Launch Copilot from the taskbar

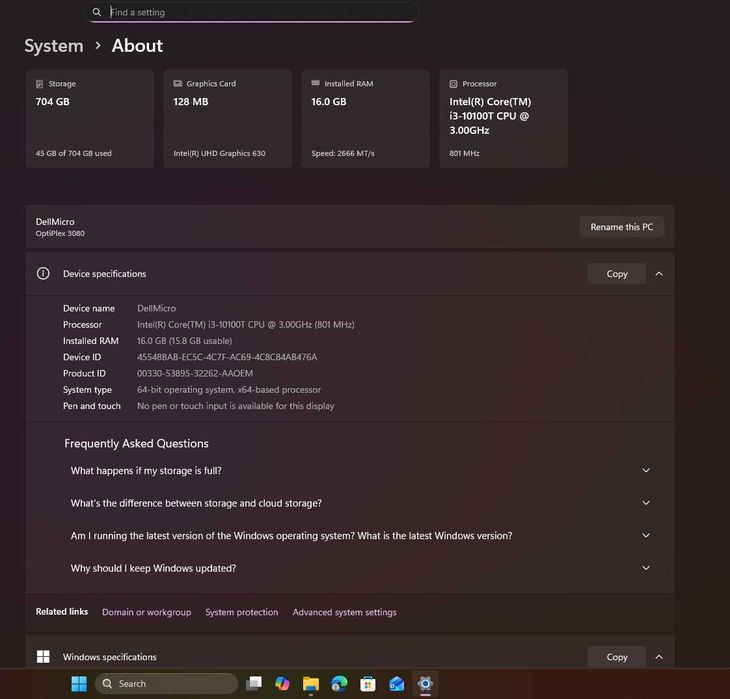[x=282, y=684]
